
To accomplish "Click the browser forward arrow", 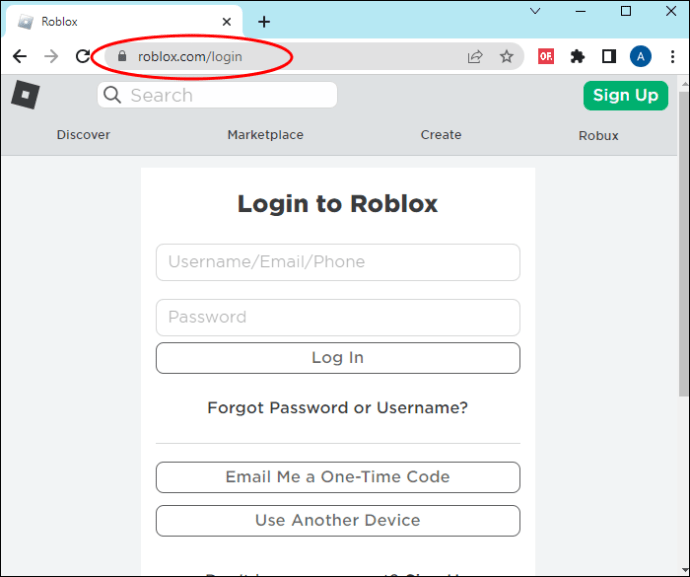I will point(51,56).
